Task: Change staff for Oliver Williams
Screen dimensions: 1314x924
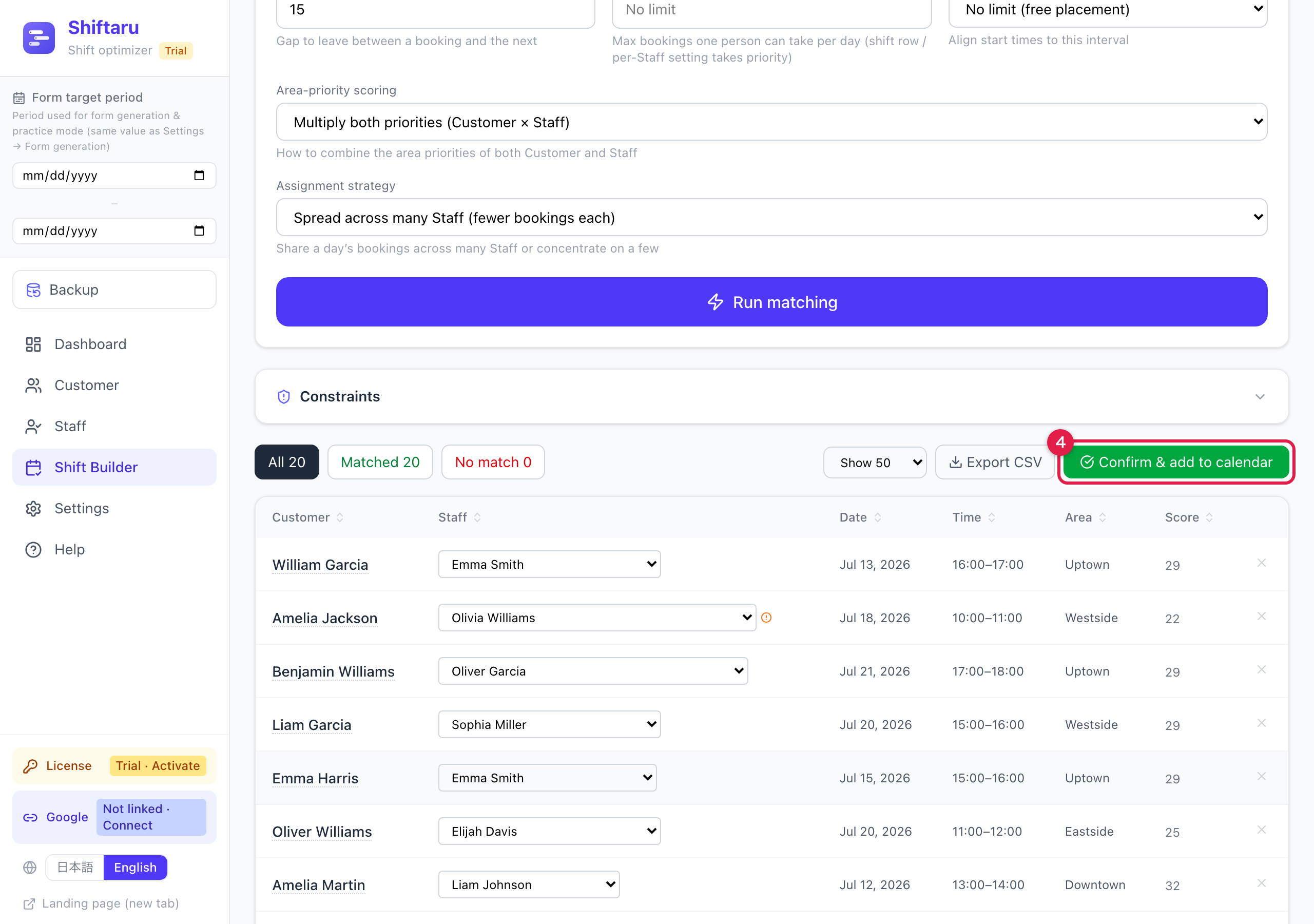Action: (x=549, y=831)
